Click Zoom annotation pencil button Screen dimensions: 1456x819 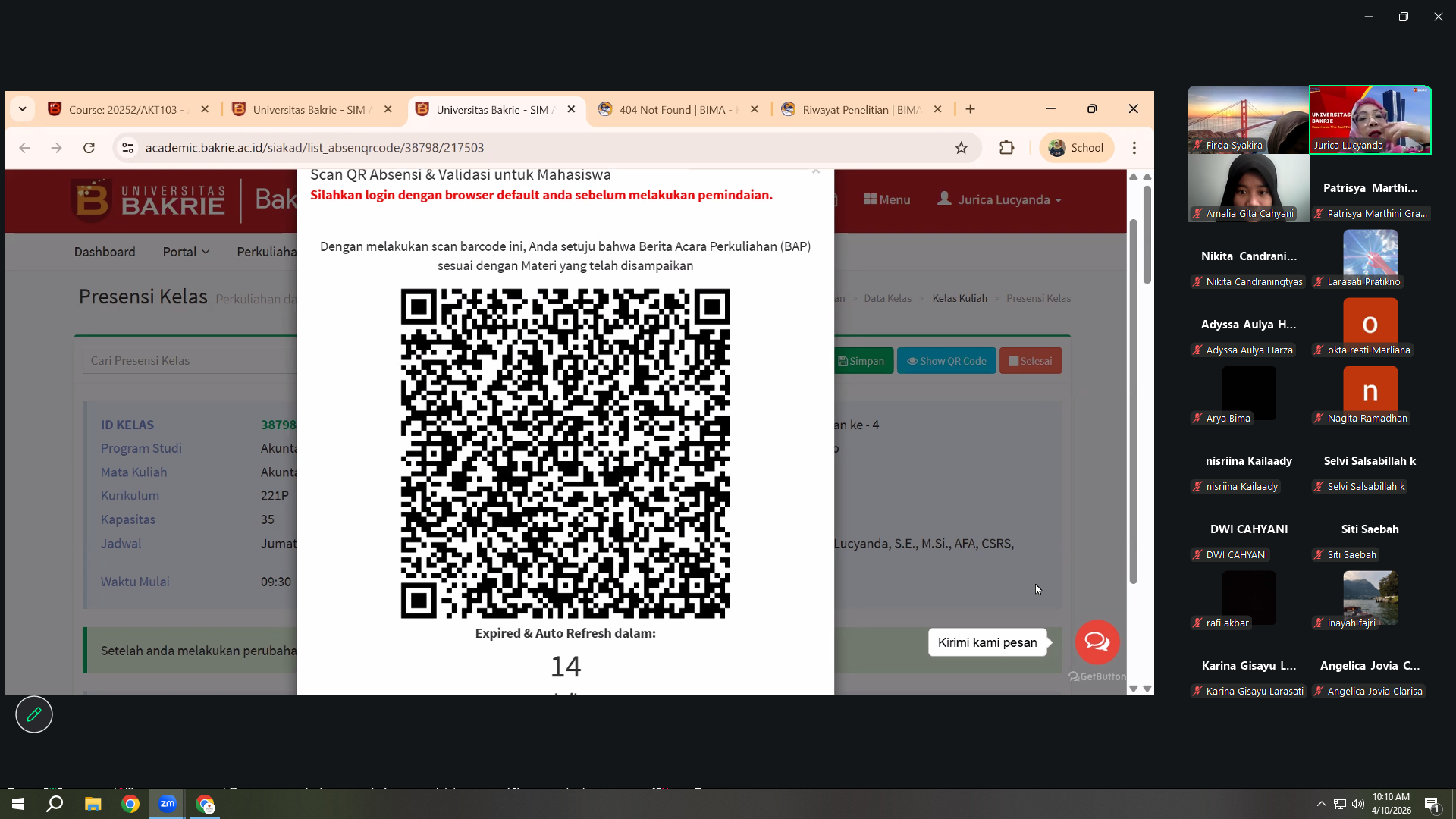point(34,714)
